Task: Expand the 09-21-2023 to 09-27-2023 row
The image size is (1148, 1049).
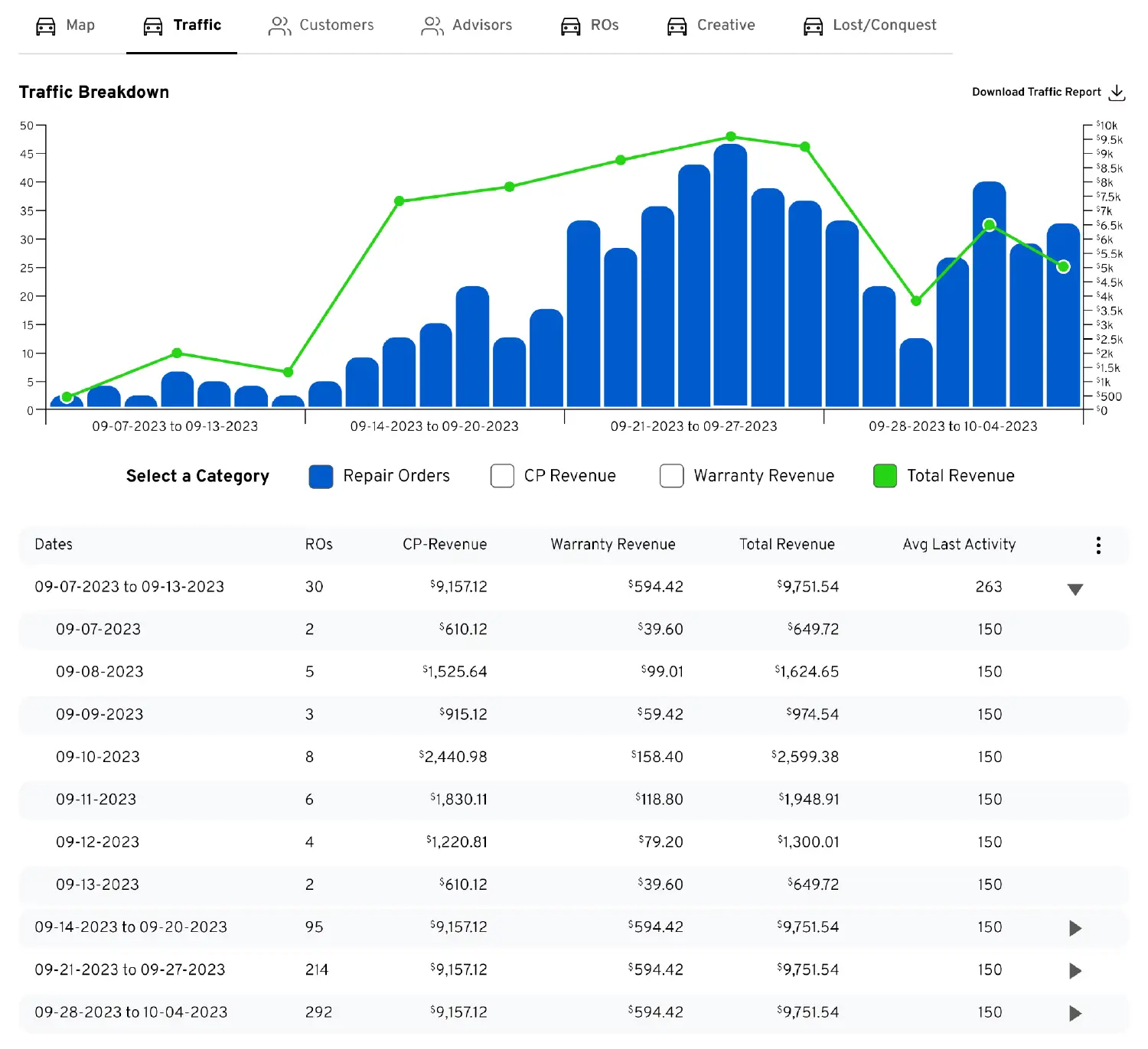Action: coord(1075,971)
